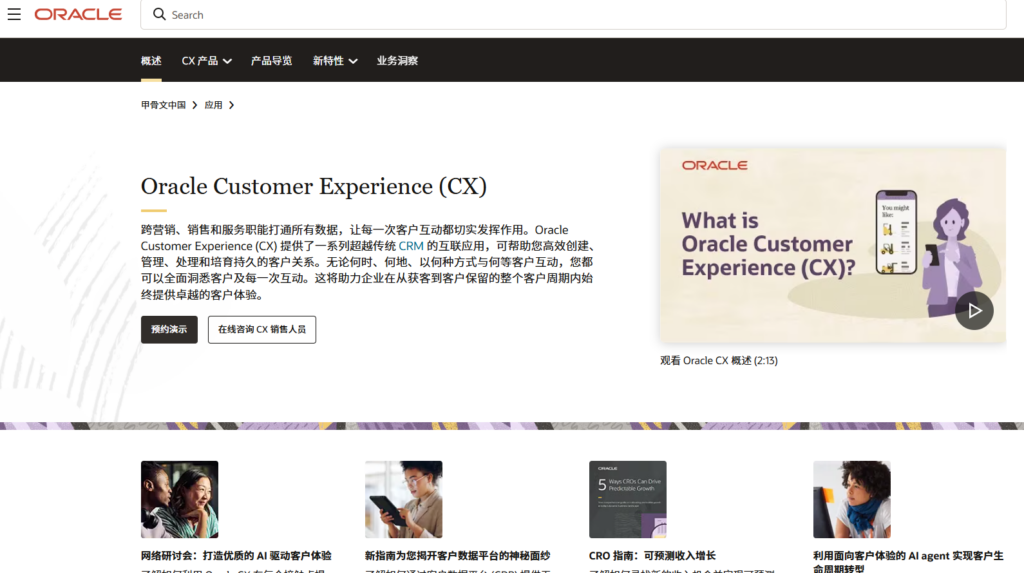
Task: Open the customer data platform guide thumbnail
Action: pyautogui.click(x=404, y=500)
